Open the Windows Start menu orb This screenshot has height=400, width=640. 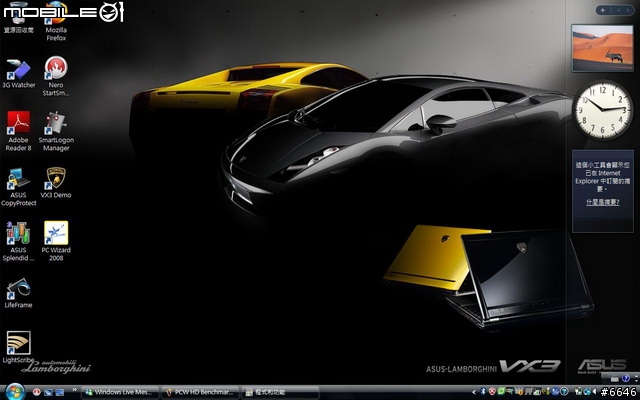pos(15,392)
